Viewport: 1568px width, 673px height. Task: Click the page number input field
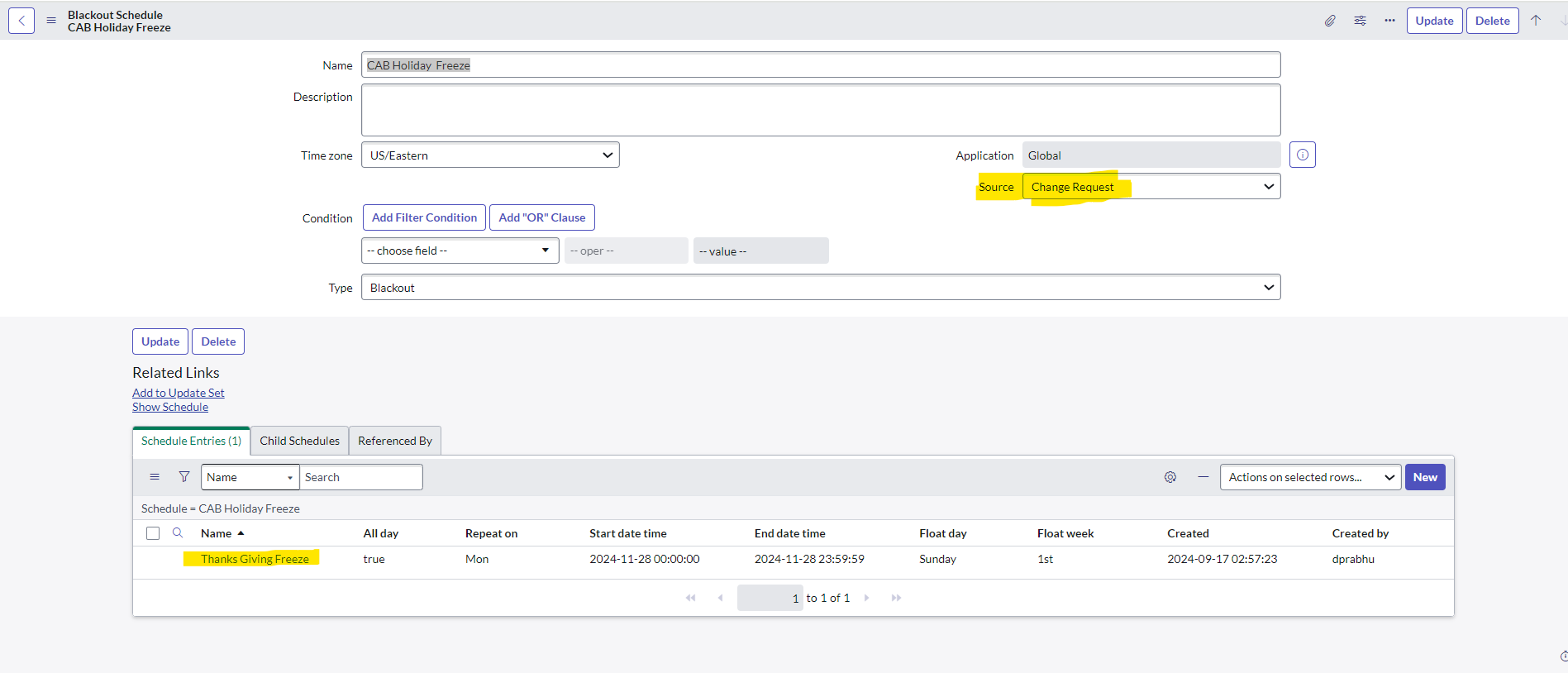[770, 598]
